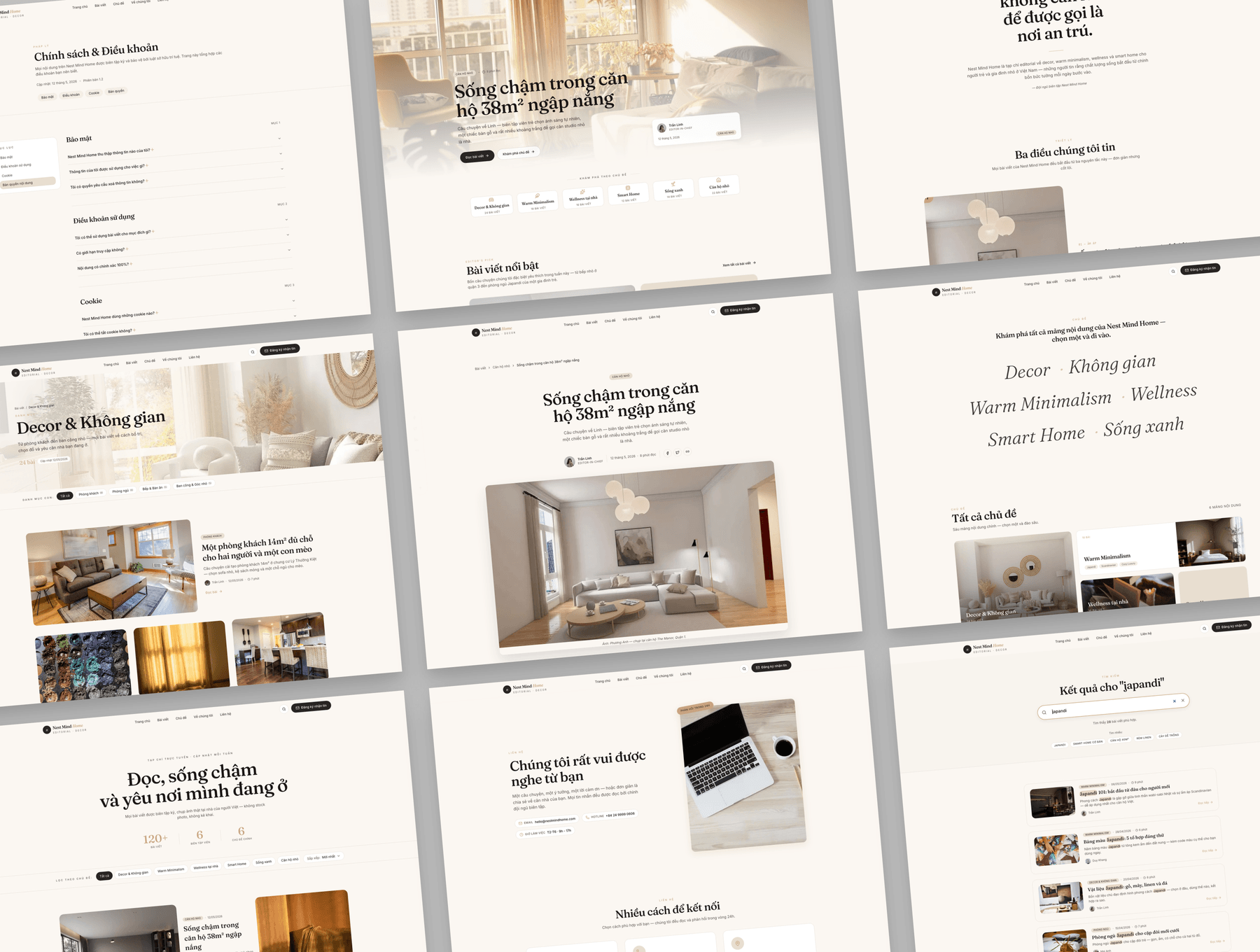1260x952 pixels.
Task: Open thumbnail of 'Bảng màu Japandi' search result
Action: (1057, 850)
